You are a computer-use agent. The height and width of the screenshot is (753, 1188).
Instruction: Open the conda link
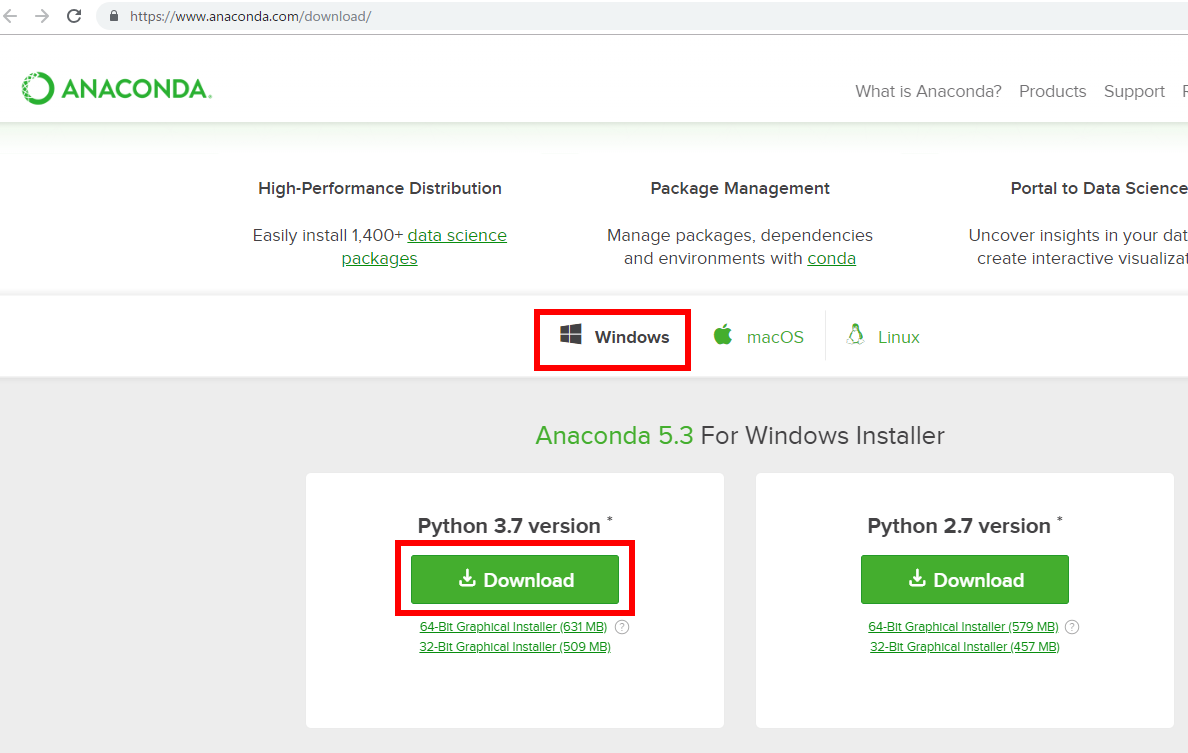[x=831, y=258]
